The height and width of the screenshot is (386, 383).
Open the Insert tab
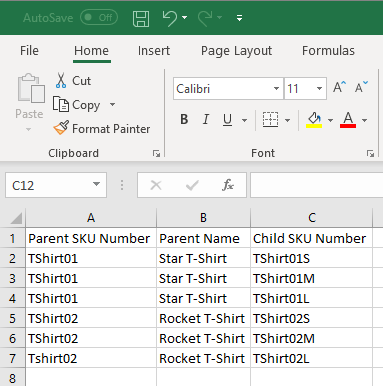[x=154, y=51]
